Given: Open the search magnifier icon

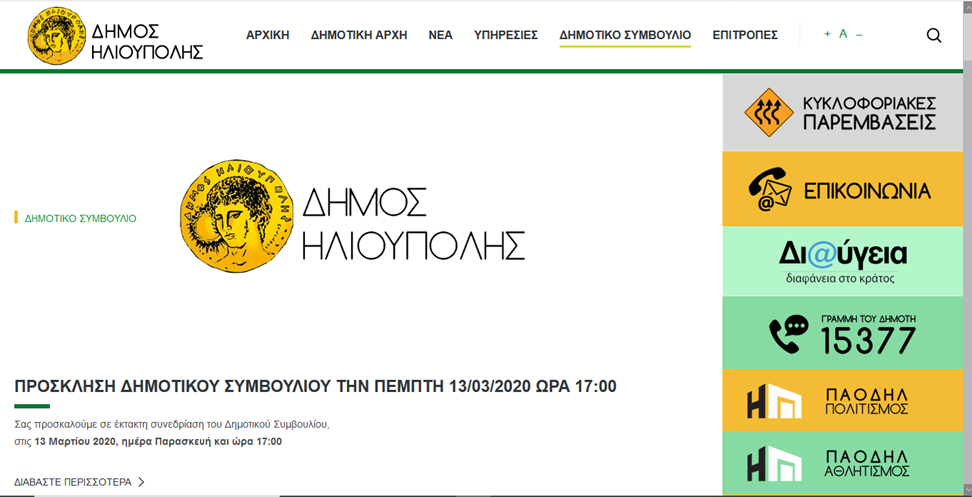Looking at the screenshot, I should click(934, 35).
